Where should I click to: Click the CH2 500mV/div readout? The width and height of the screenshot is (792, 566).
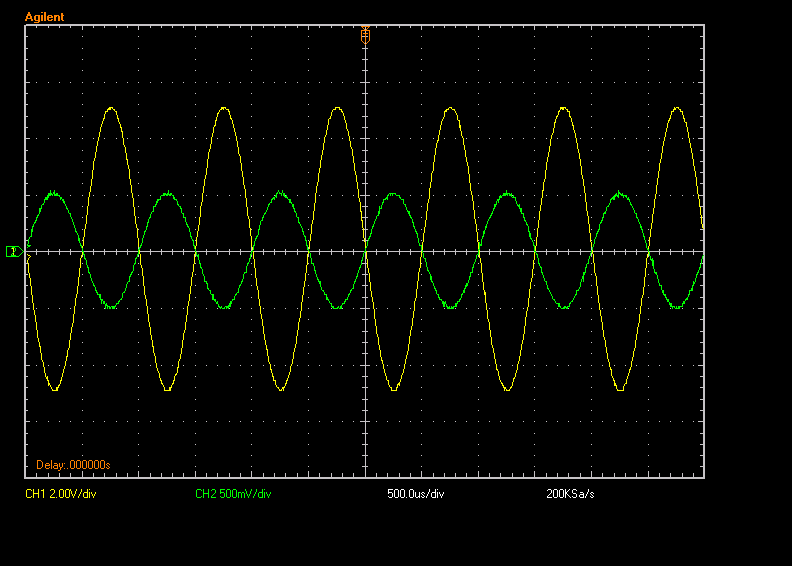233,494
